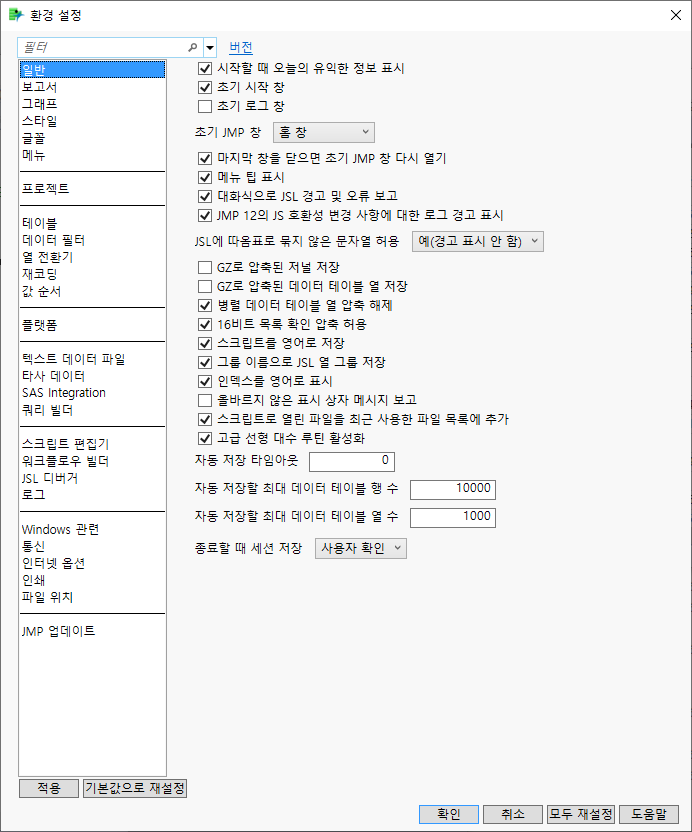The image size is (692, 832).
Task: Toggle 병렬 데이터 테이블 열 압축 해제
Action: coord(205,306)
